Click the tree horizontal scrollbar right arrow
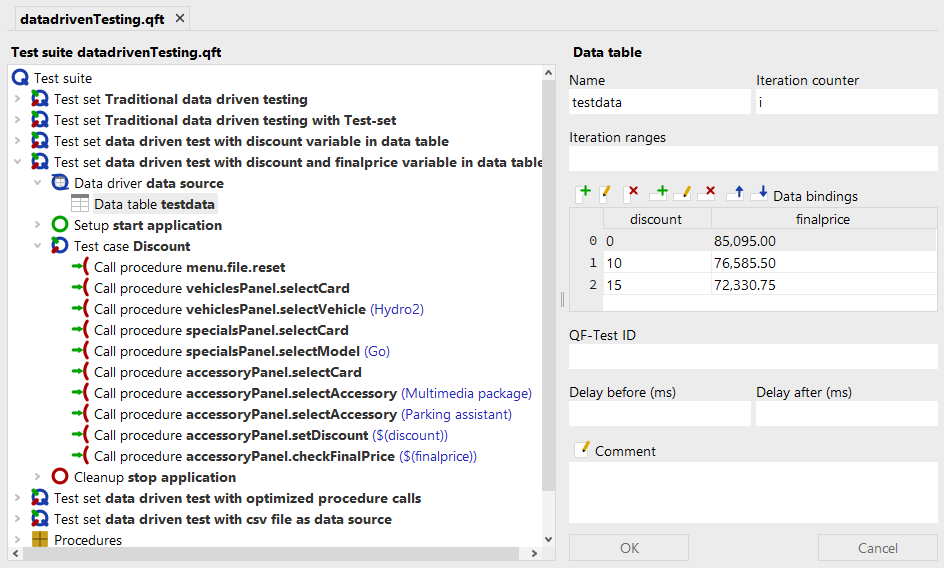 [x=534, y=553]
